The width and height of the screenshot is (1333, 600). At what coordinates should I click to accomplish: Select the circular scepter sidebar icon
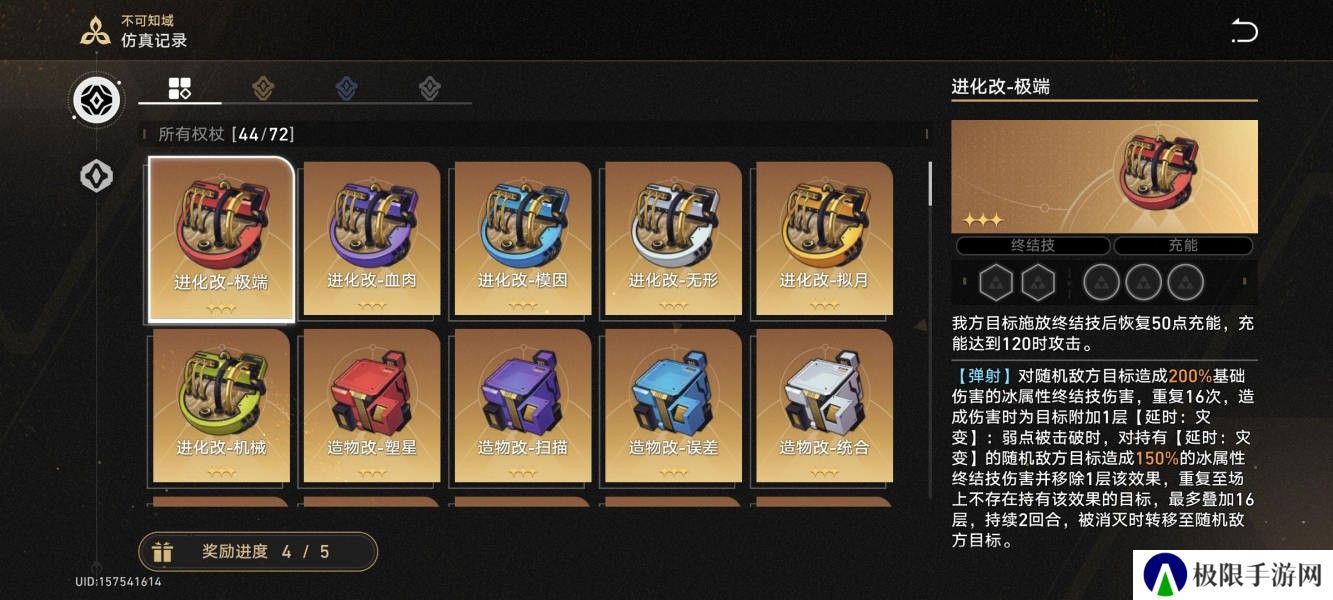(x=97, y=100)
